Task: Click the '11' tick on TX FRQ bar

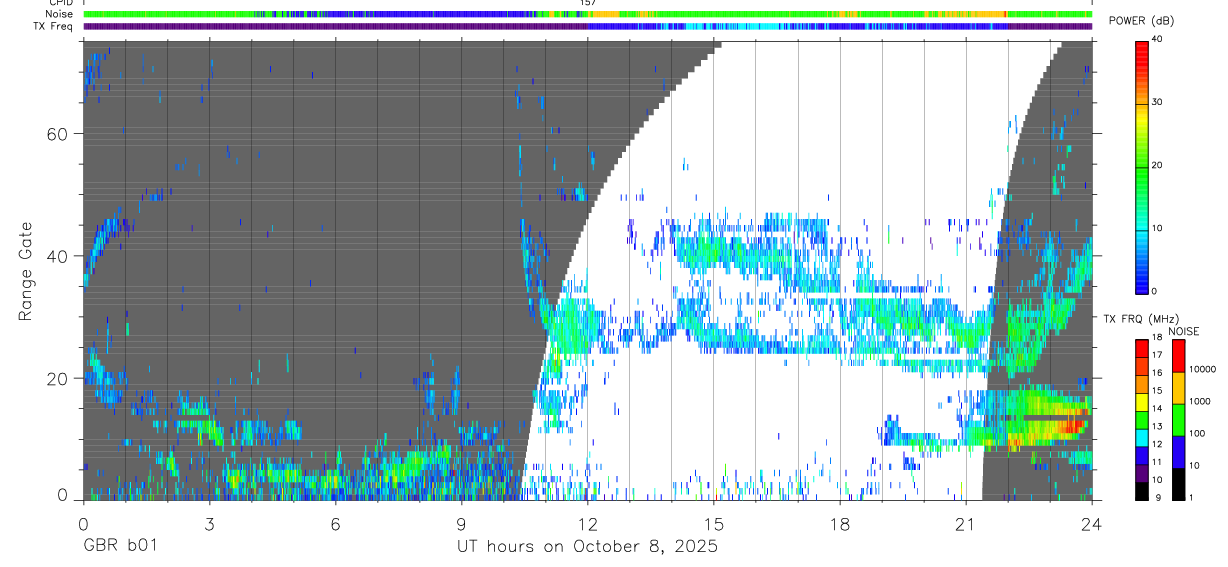Action: (x=1157, y=462)
